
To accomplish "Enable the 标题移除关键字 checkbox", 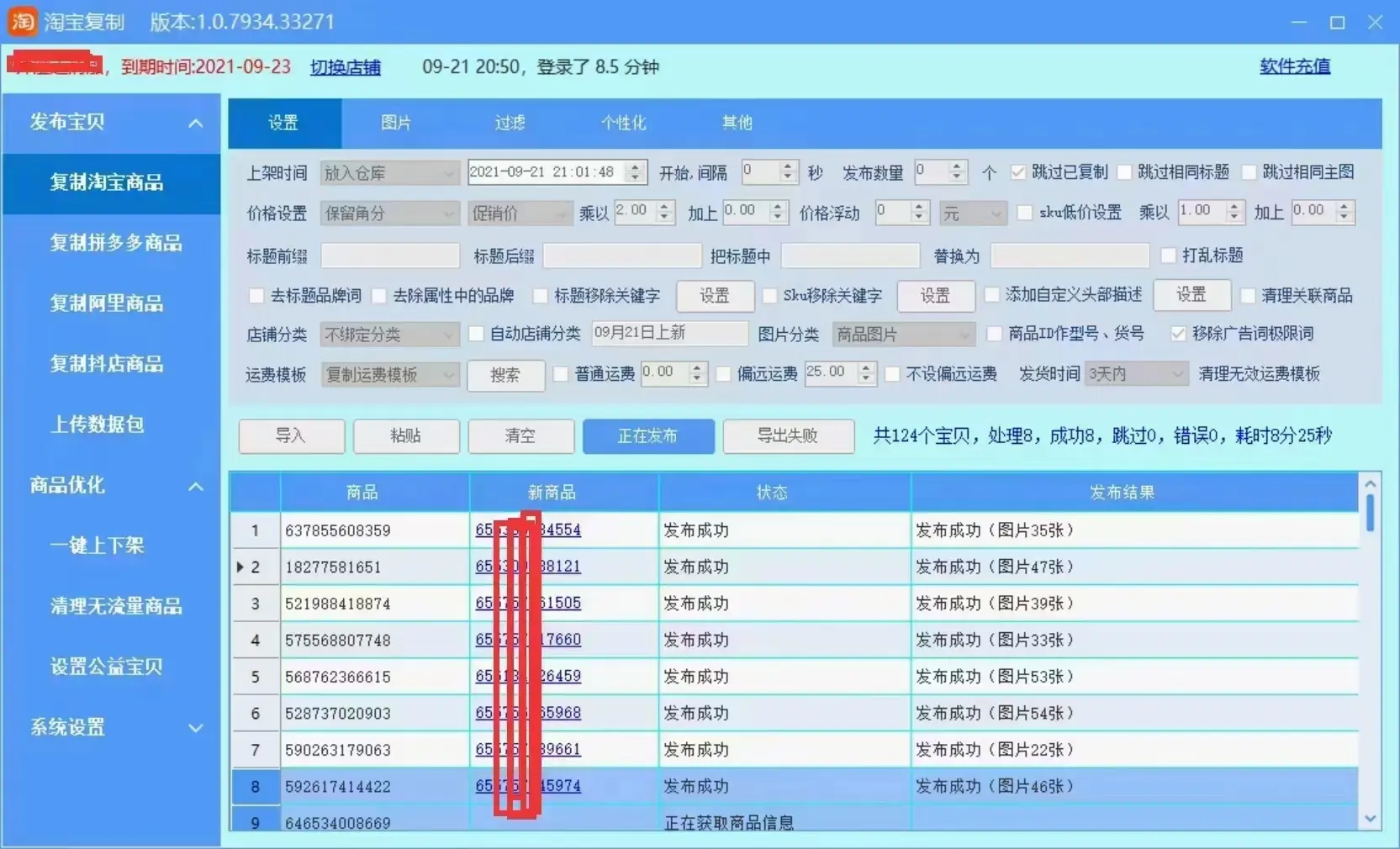I will pyautogui.click(x=540, y=296).
